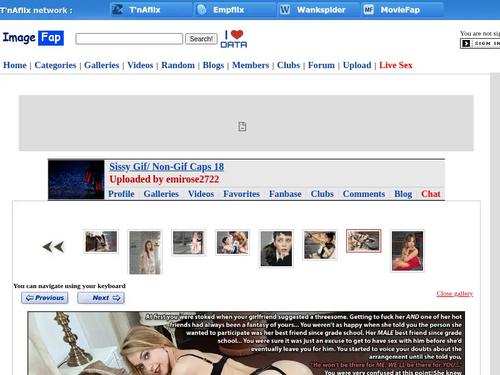Click the double left arrow in thumbnail strip

tap(53, 247)
